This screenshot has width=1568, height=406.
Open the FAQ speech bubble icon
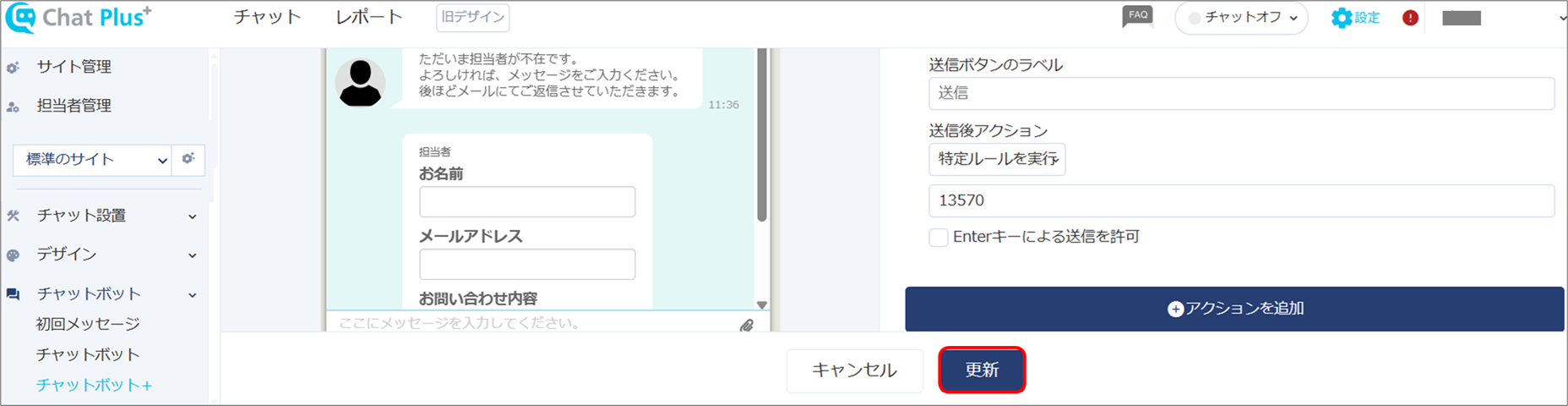tap(1137, 17)
